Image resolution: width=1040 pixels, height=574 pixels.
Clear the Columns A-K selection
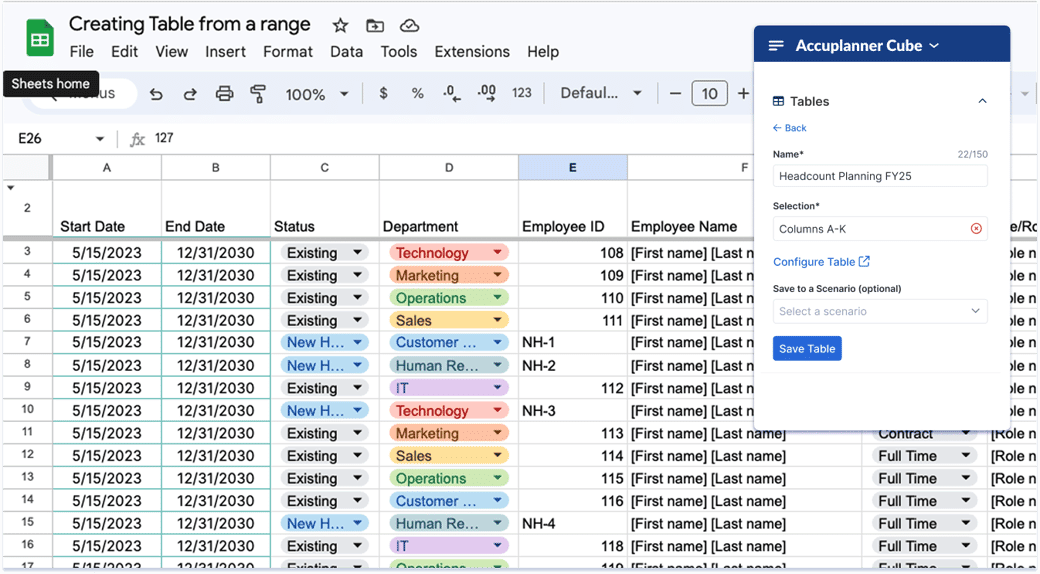pos(976,228)
